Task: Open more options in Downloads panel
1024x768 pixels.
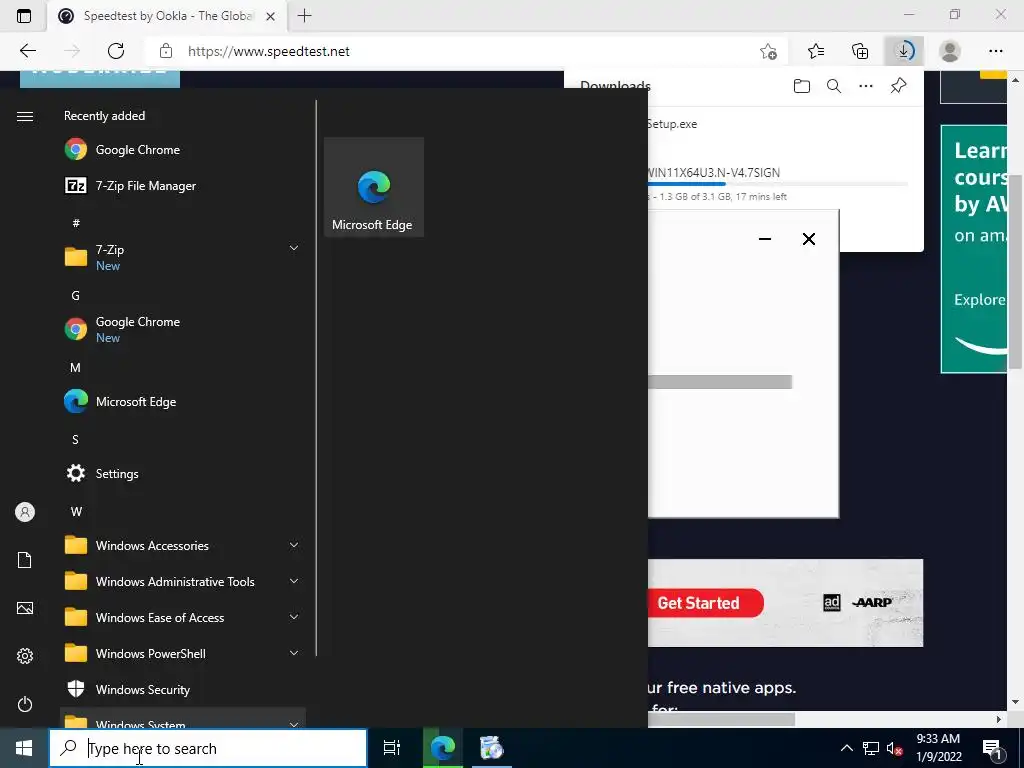Action: pyautogui.click(x=866, y=86)
